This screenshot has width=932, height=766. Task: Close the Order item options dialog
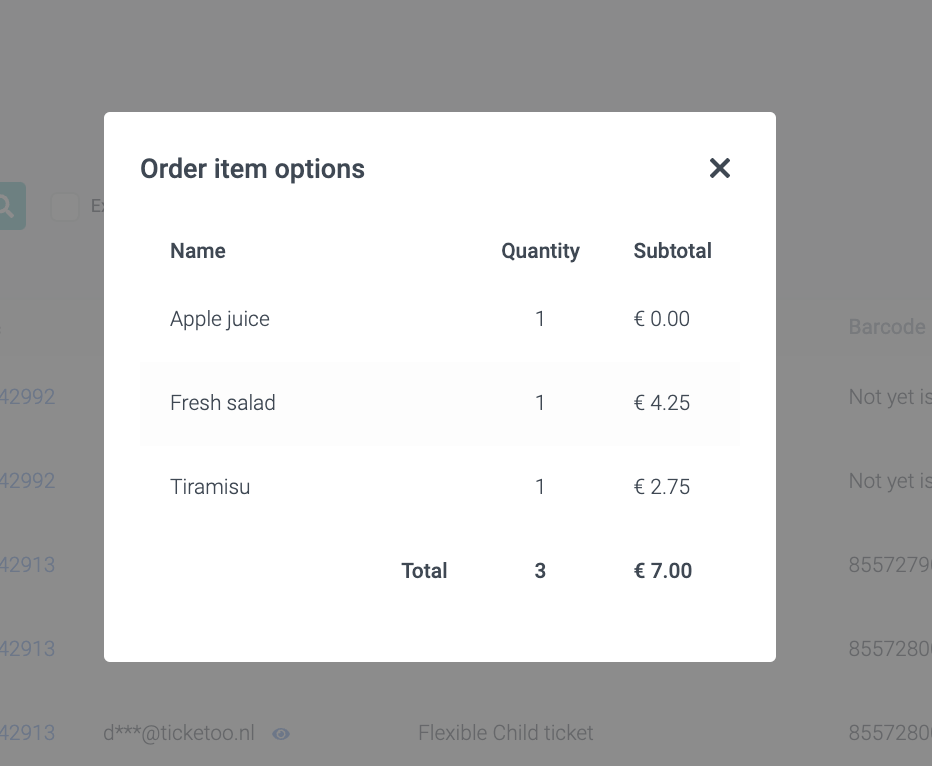(720, 168)
